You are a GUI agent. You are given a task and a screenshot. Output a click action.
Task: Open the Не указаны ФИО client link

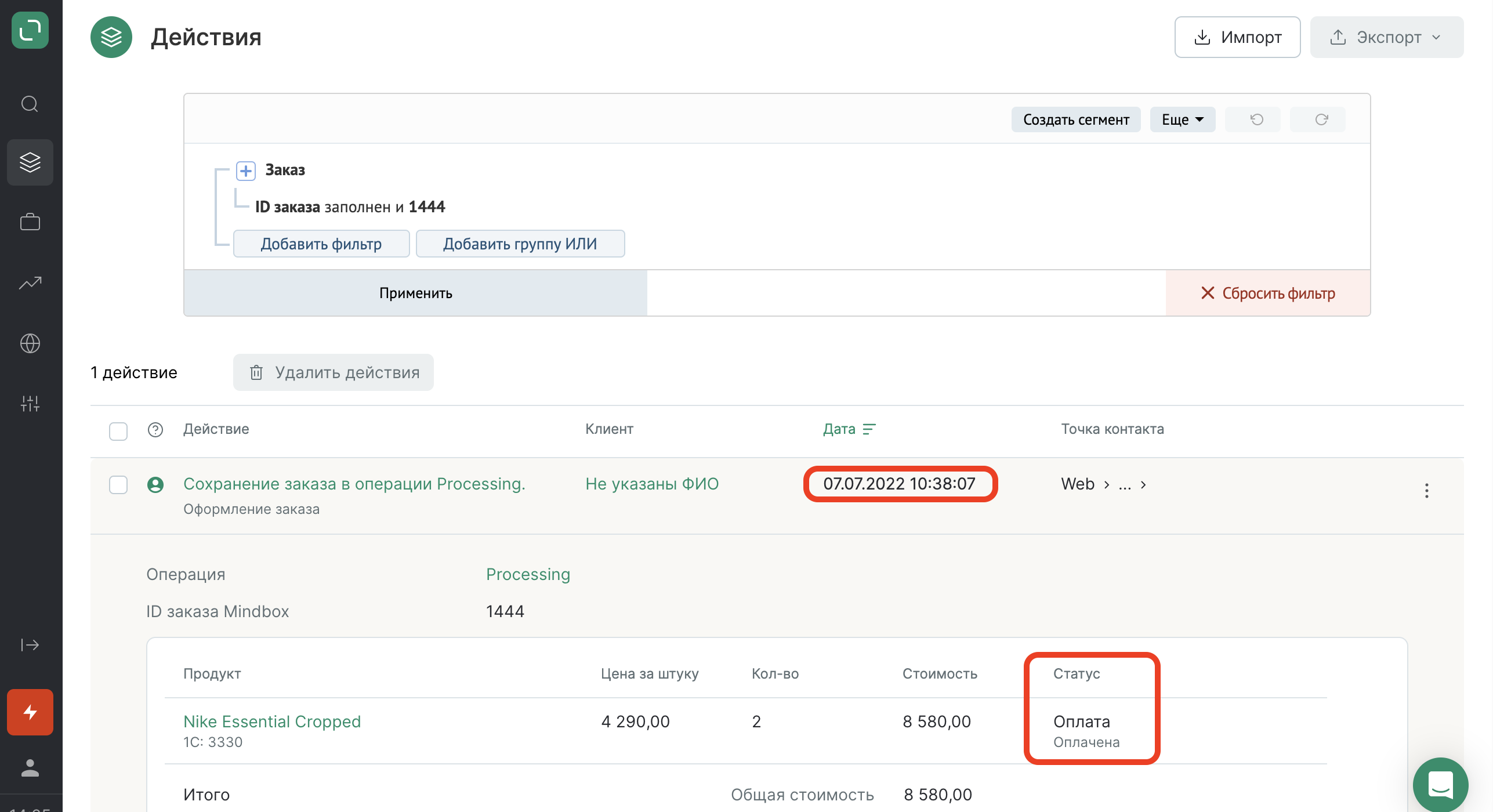652,484
